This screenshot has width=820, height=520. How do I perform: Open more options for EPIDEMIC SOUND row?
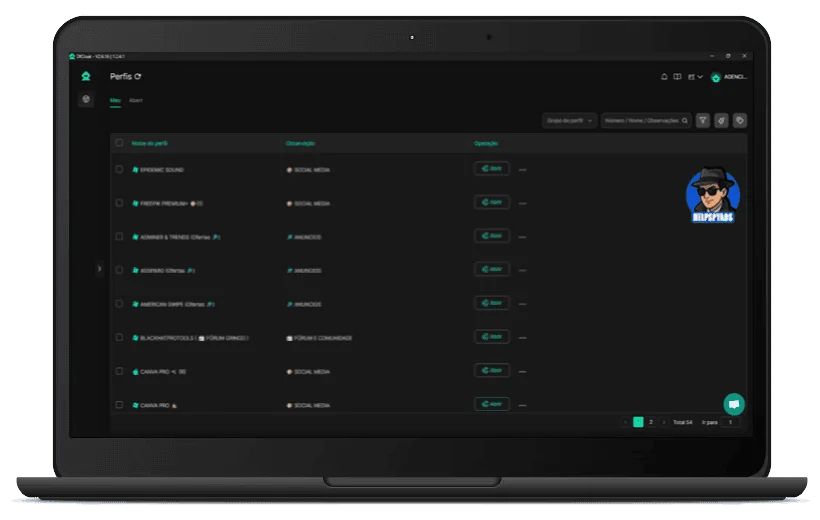pyautogui.click(x=522, y=170)
